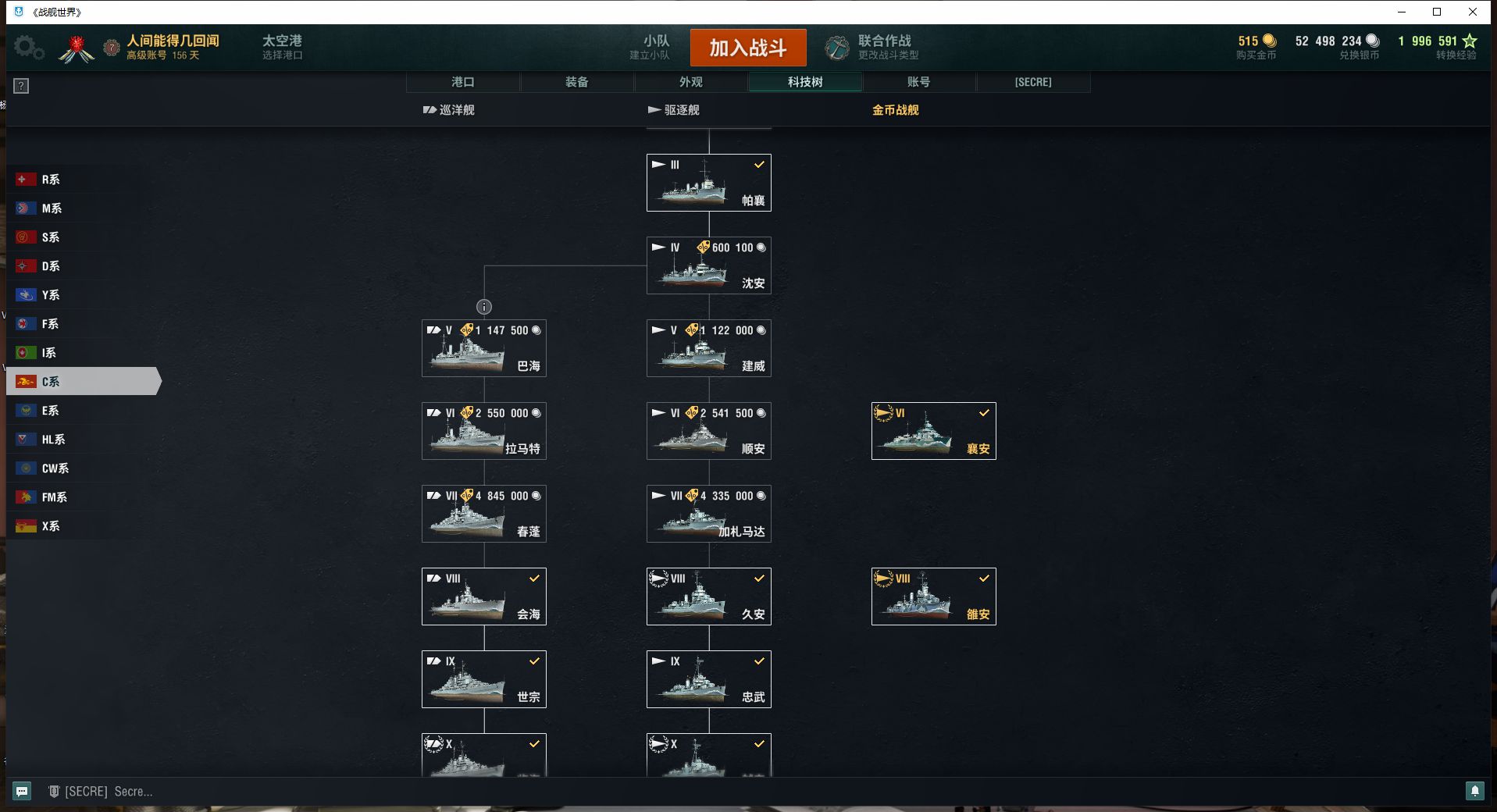Viewport: 1497px width, 812px height.
Task: Select the 会海 tier VIII cruiser
Action: pos(484,597)
